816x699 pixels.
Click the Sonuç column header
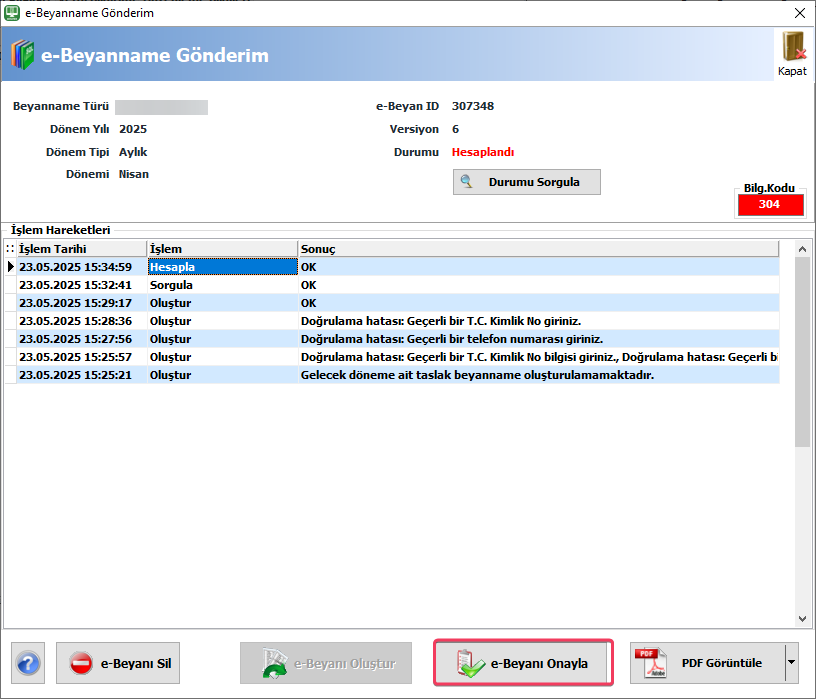(539, 249)
